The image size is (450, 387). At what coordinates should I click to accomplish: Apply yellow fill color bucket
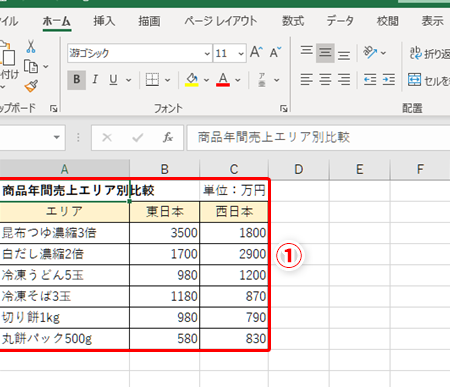[192, 80]
